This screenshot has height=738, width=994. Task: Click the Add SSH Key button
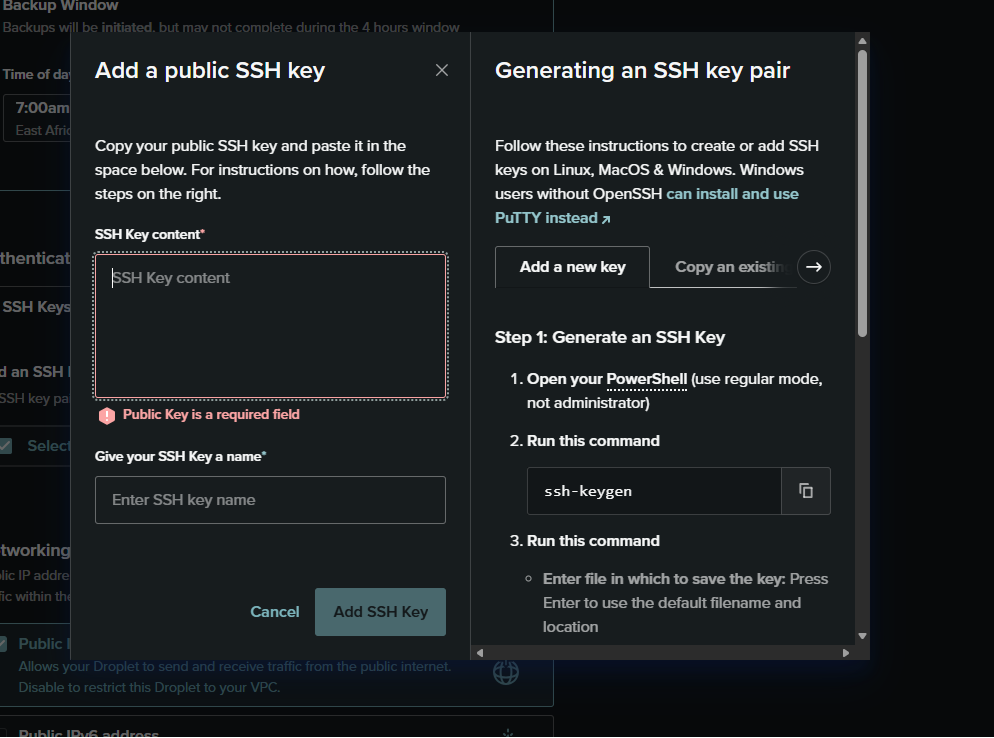pyautogui.click(x=380, y=612)
